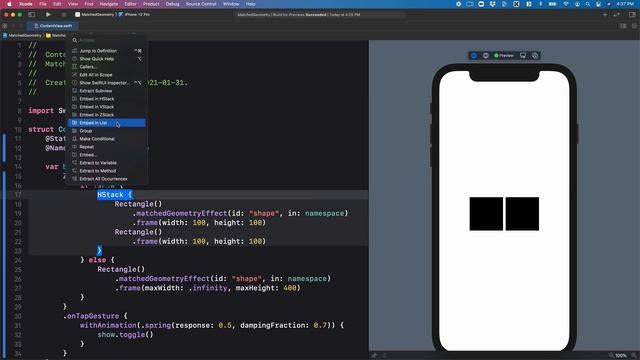Choose Extract to Method
The height and width of the screenshot is (360, 640).
click(107, 171)
